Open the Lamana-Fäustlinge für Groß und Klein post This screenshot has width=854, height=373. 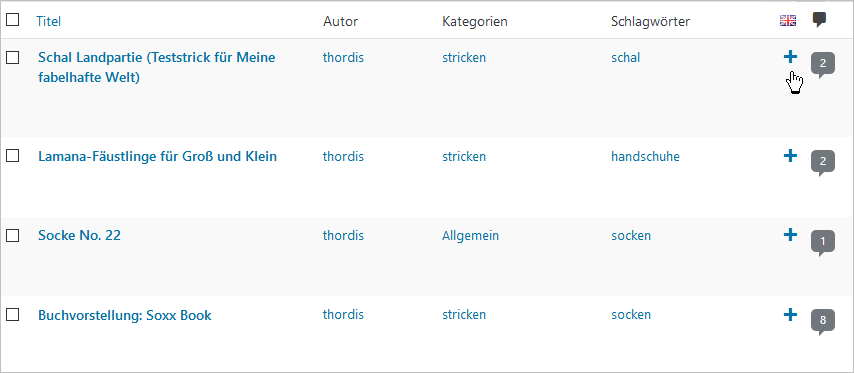coord(157,156)
